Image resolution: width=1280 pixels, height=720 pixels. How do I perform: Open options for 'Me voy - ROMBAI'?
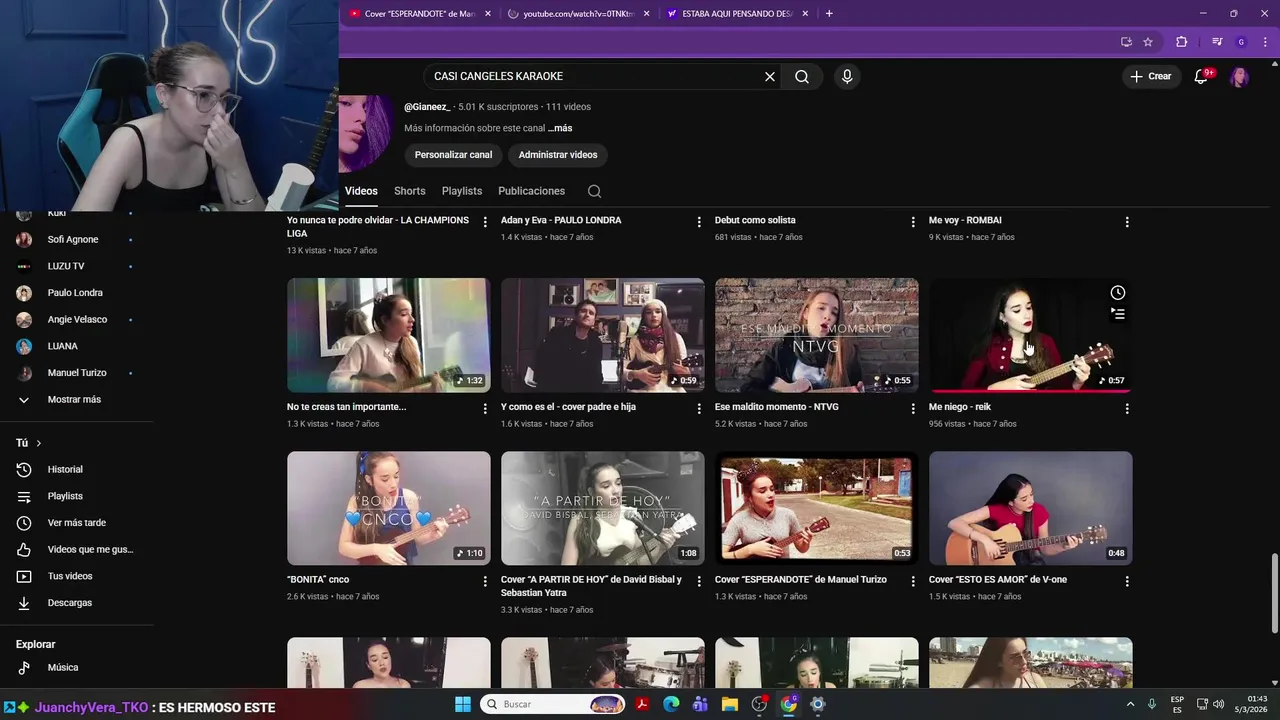pyautogui.click(x=1127, y=222)
